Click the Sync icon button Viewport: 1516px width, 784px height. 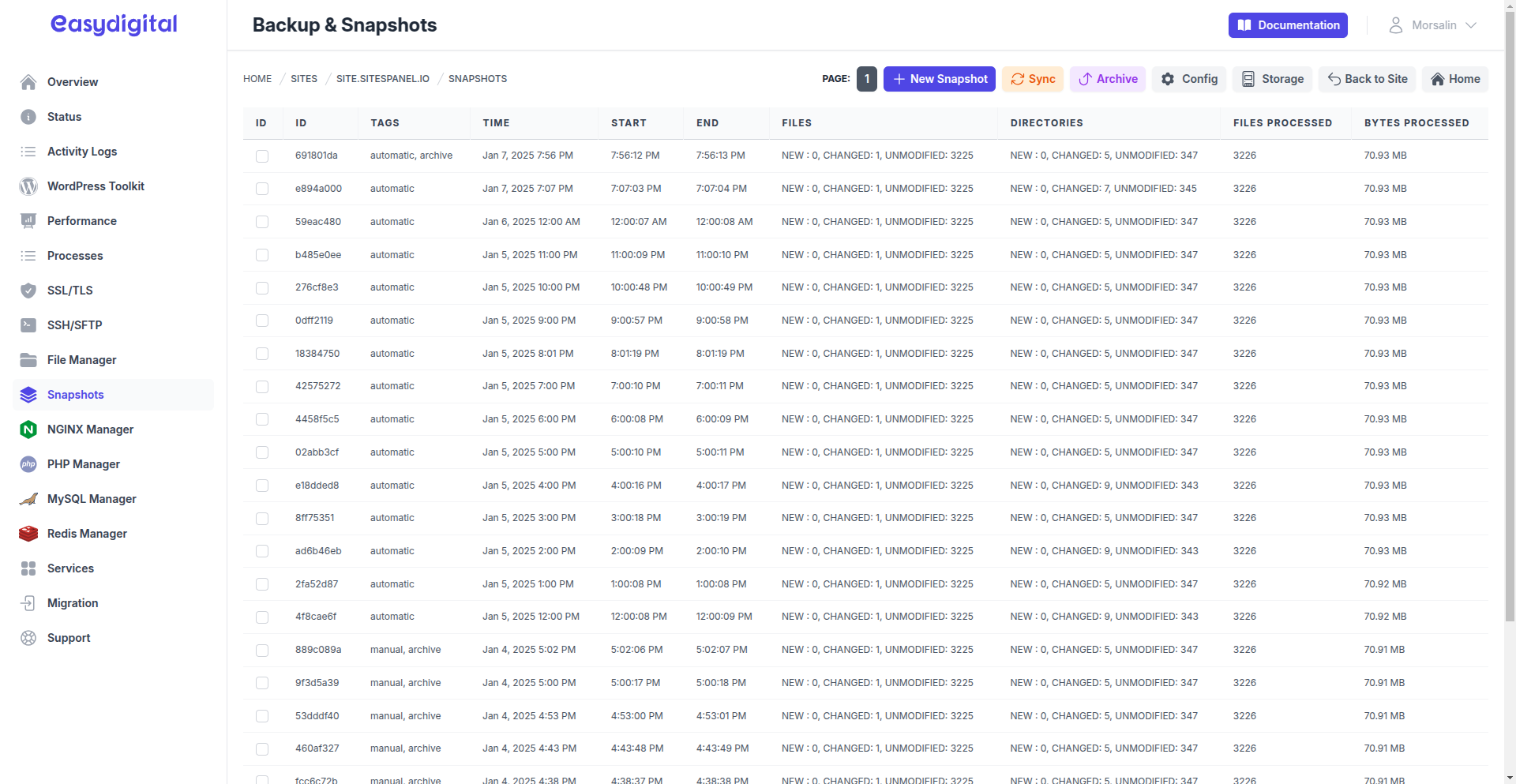1018,79
